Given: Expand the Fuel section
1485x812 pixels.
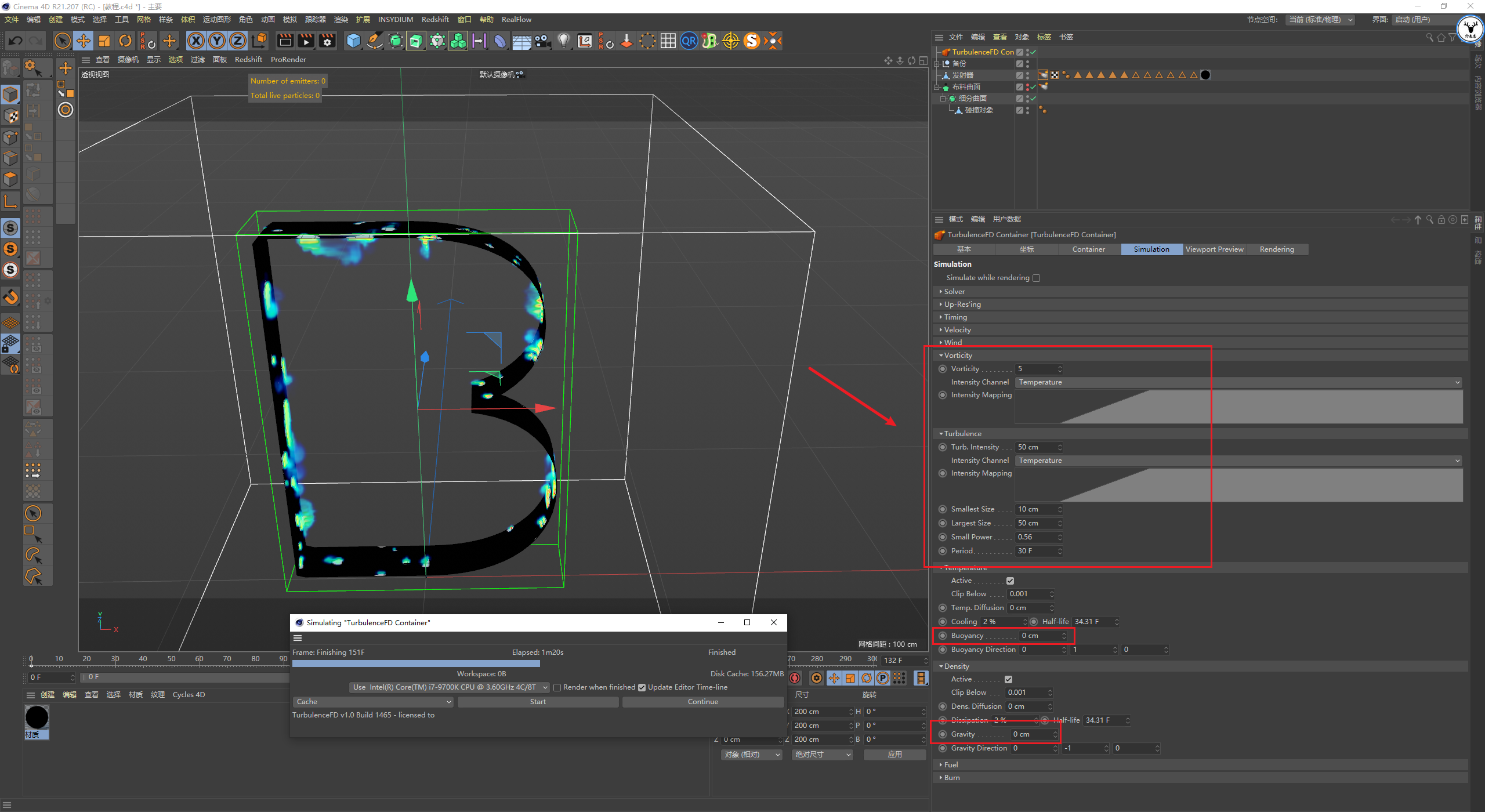Looking at the screenshot, I should coord(951,764).
